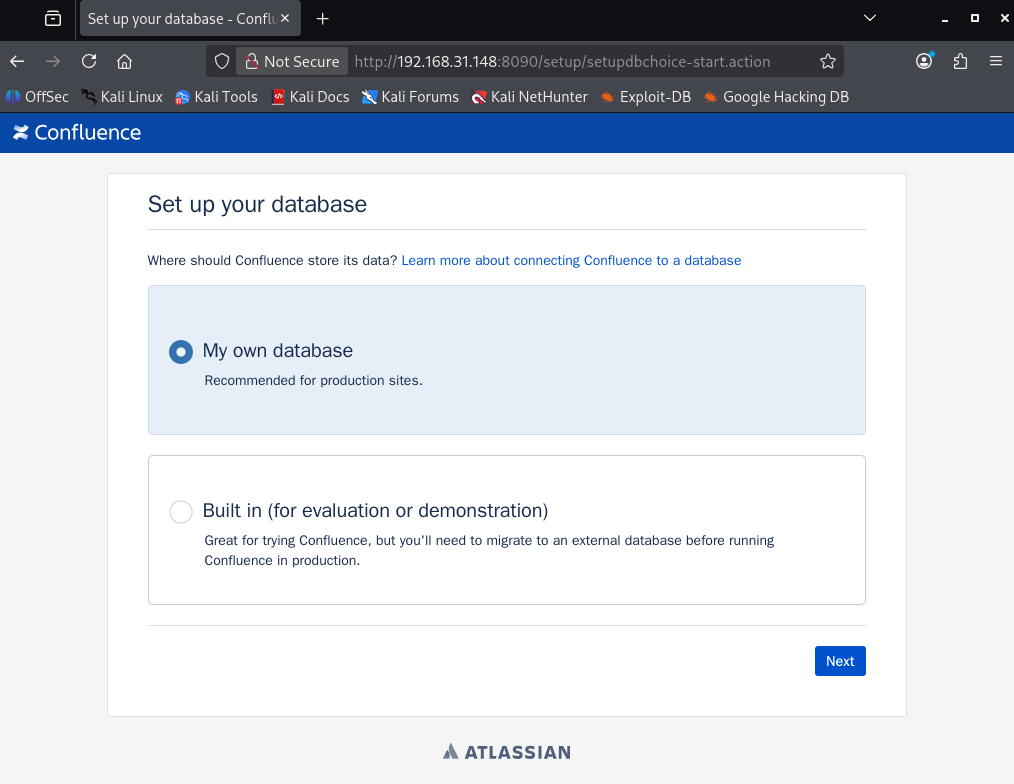The width and height of the screenshot is (1014, 784).
Task: Click inside the address bar
Action: coord(600,61)
